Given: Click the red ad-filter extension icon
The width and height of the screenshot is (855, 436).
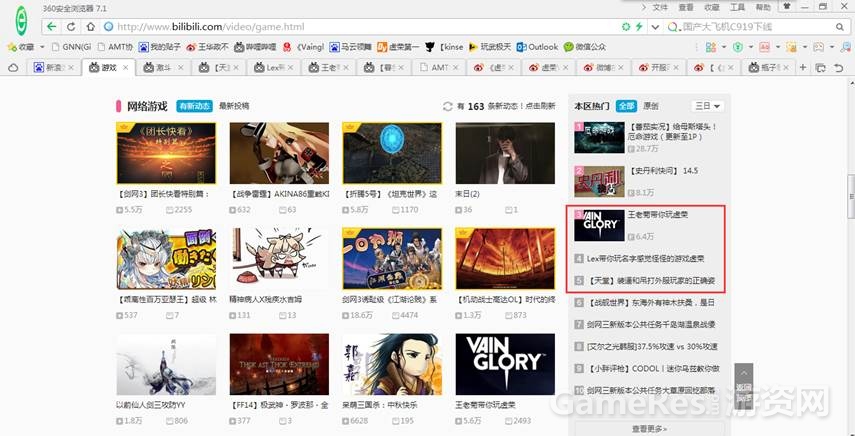Looking at the screenshot, I should (x=764, y=47).
